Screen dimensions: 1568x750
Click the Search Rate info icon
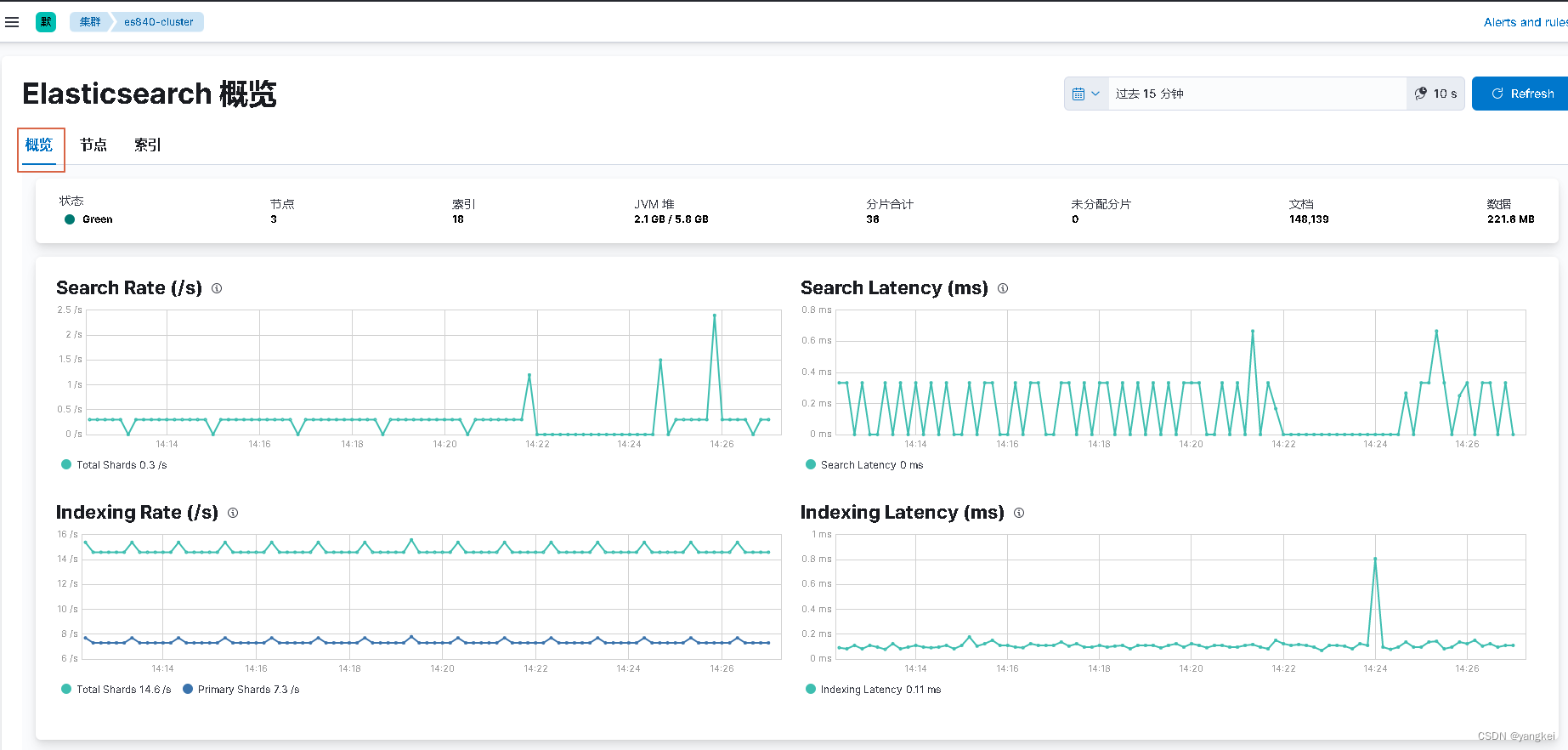point(217,288)
